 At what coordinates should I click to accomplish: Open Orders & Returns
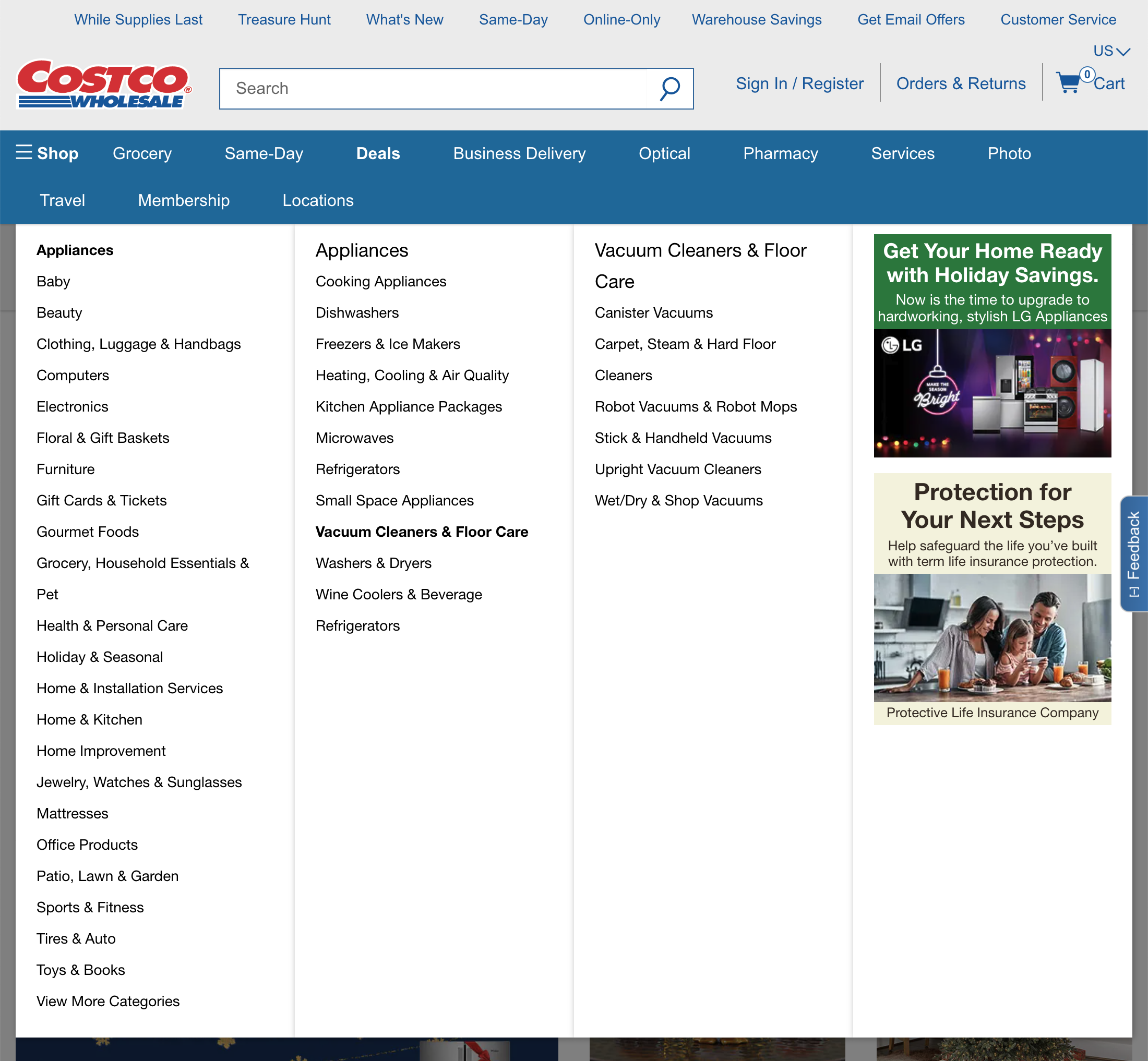[961, 83]
